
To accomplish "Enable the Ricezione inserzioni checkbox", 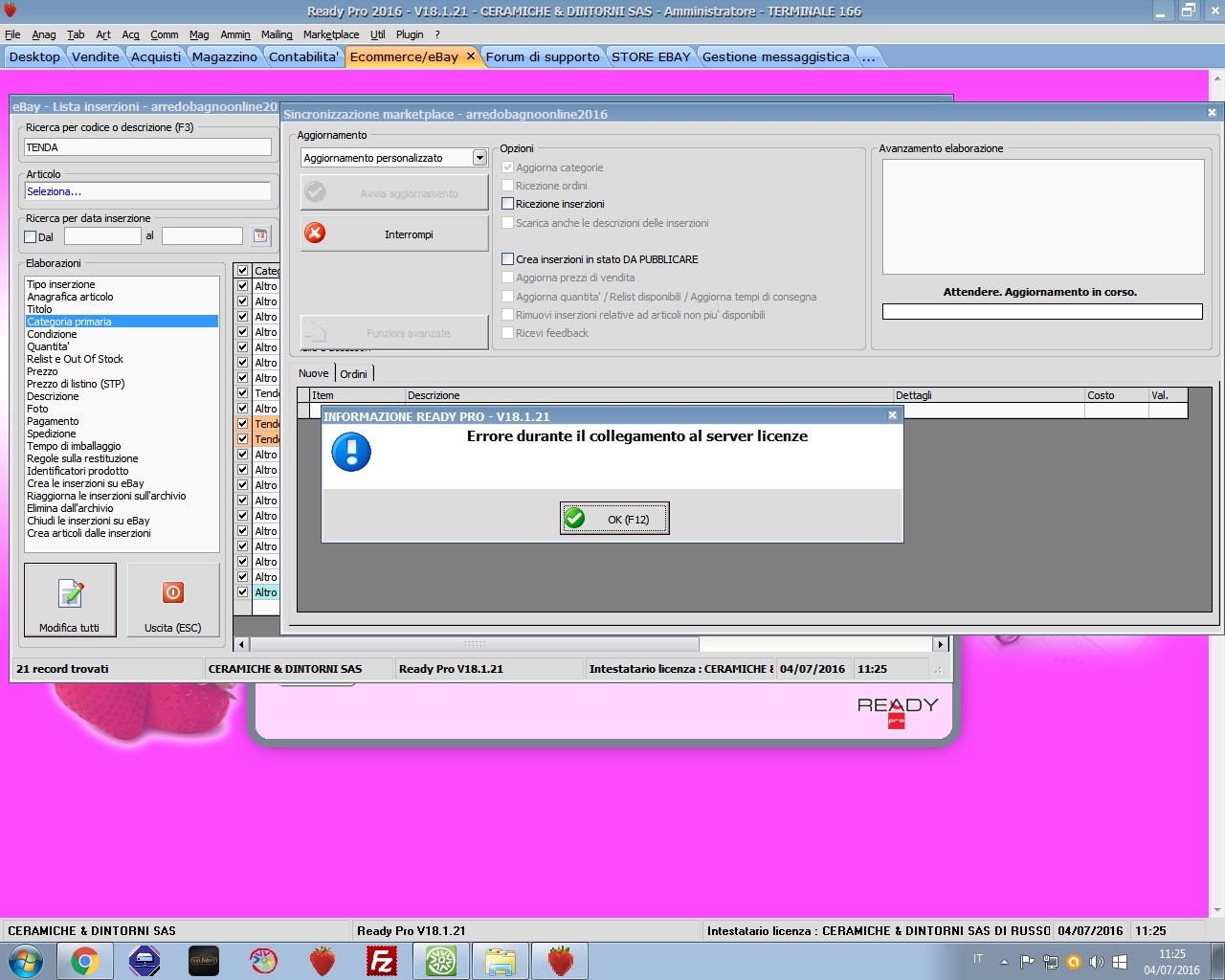I will (508, 204).
